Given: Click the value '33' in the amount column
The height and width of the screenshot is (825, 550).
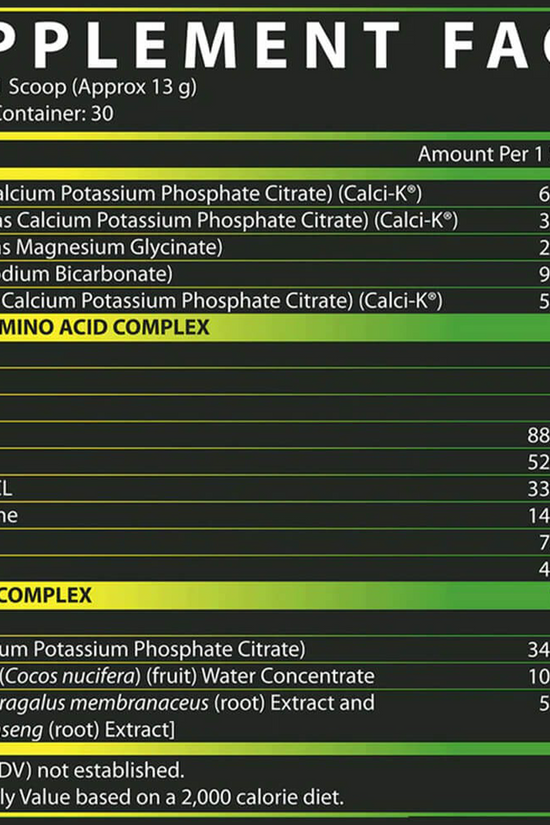Looking at the screenshot, I should tap(538, 489).
